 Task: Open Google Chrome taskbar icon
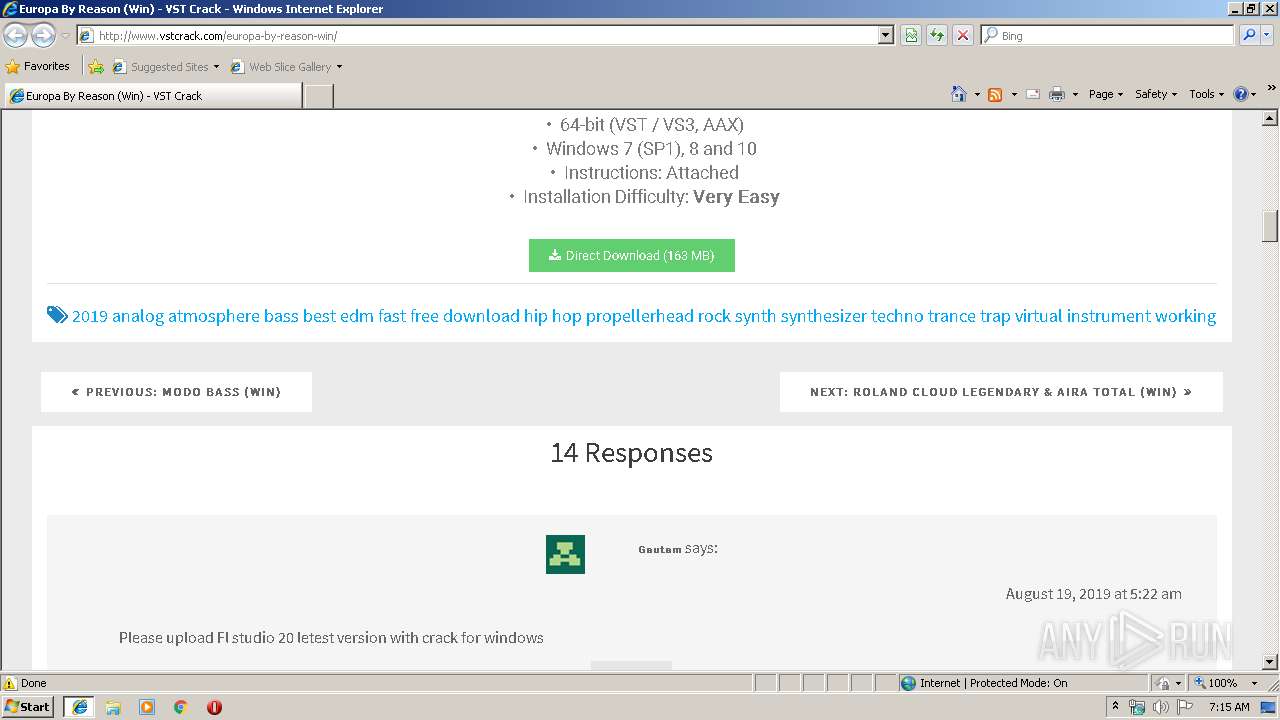pyautogui.click(x=181, y=707)
